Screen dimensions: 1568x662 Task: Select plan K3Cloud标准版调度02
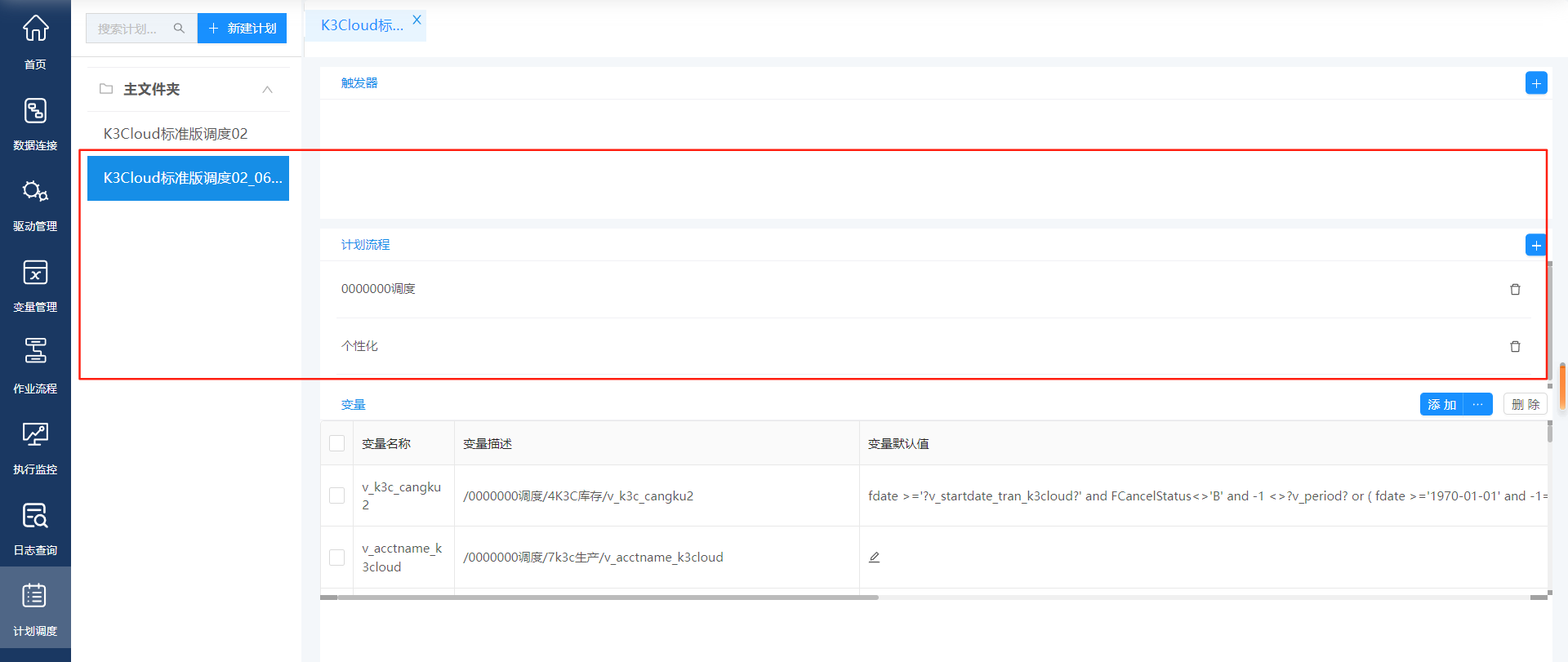tap(189, 134)
